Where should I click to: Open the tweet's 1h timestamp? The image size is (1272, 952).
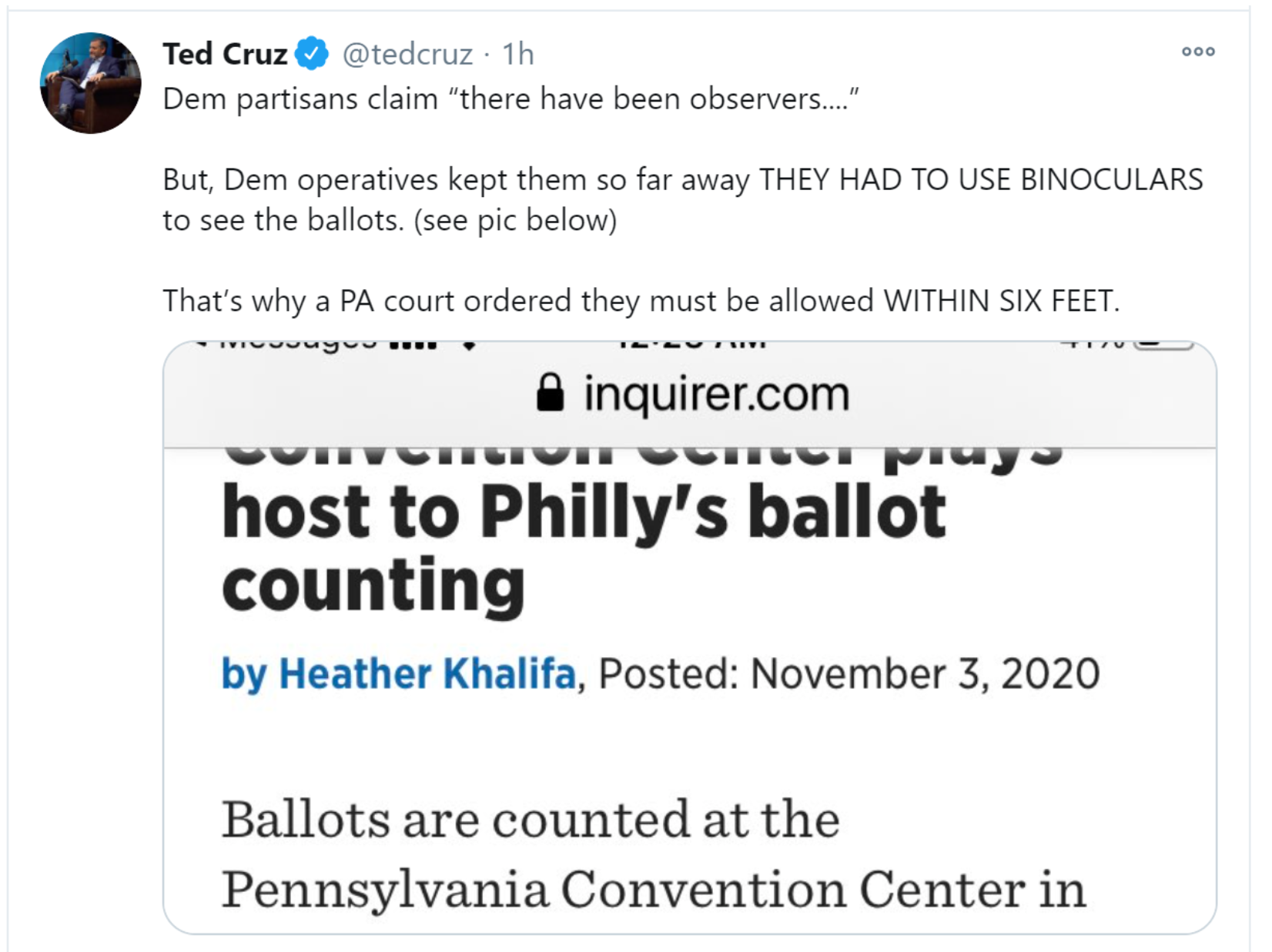pos(518,55)
